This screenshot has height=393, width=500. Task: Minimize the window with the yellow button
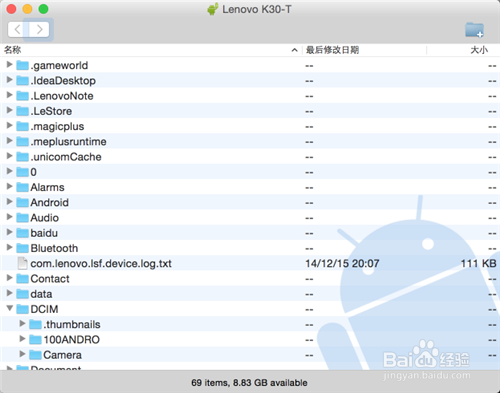tap(27, 9)
